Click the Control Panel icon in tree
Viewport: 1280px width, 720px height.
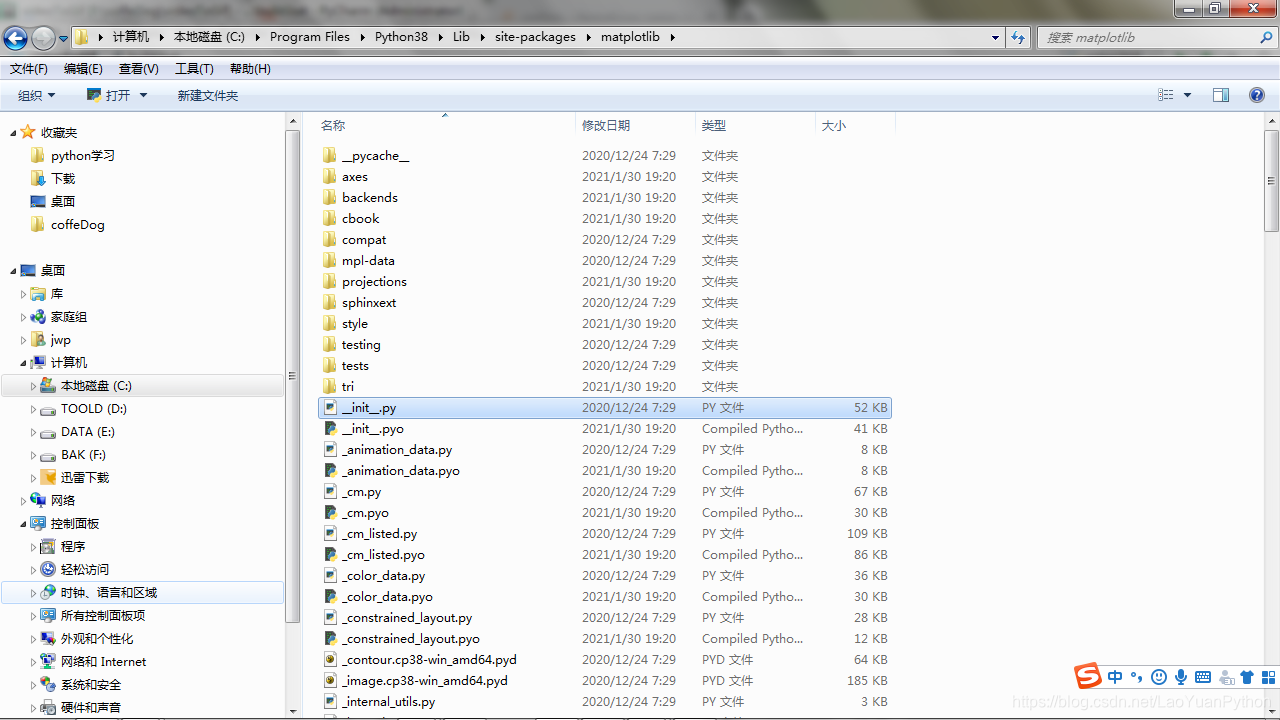point(38,524)
